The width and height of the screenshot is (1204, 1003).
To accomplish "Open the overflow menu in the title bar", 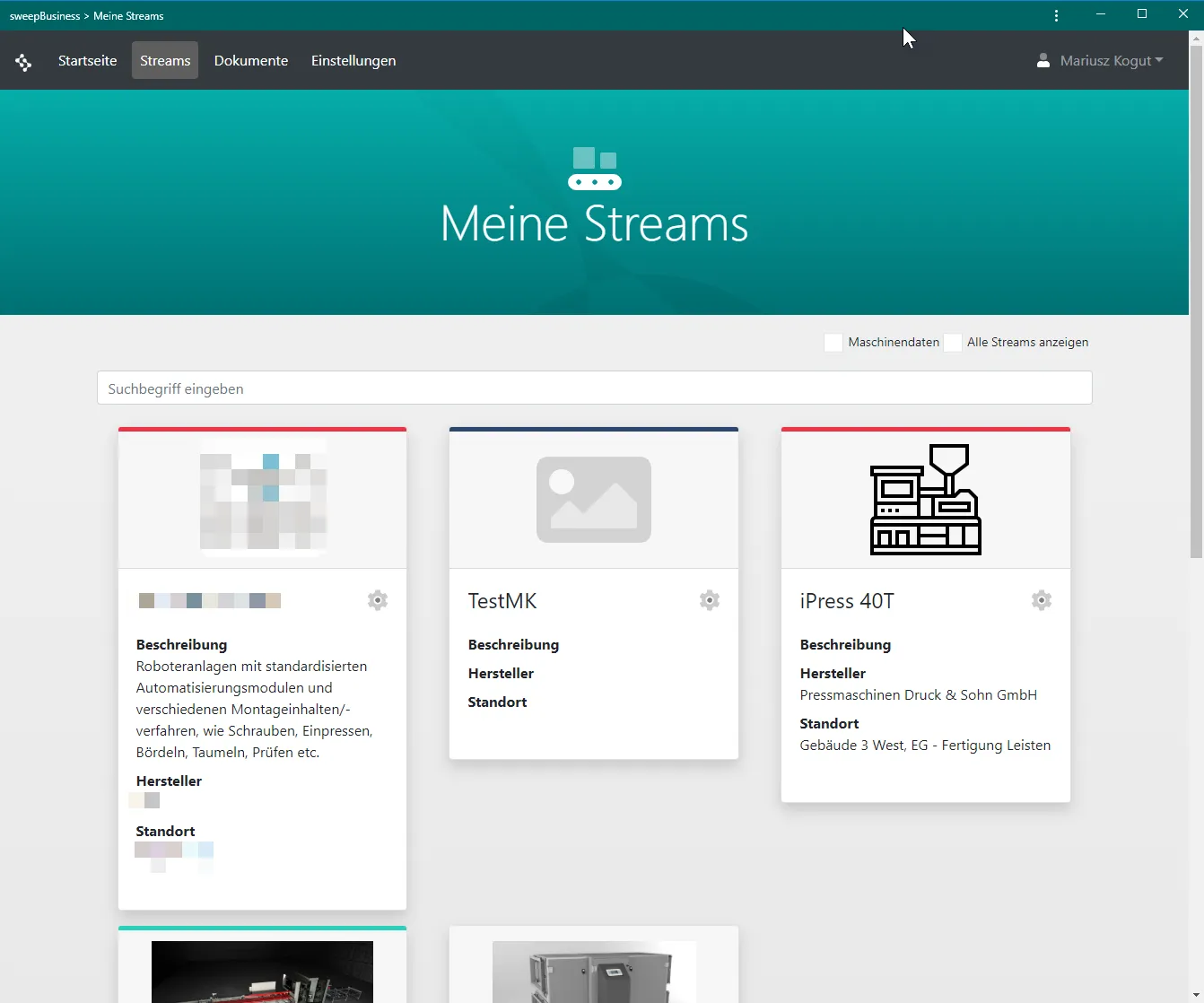I will (x=1056, y=15).
